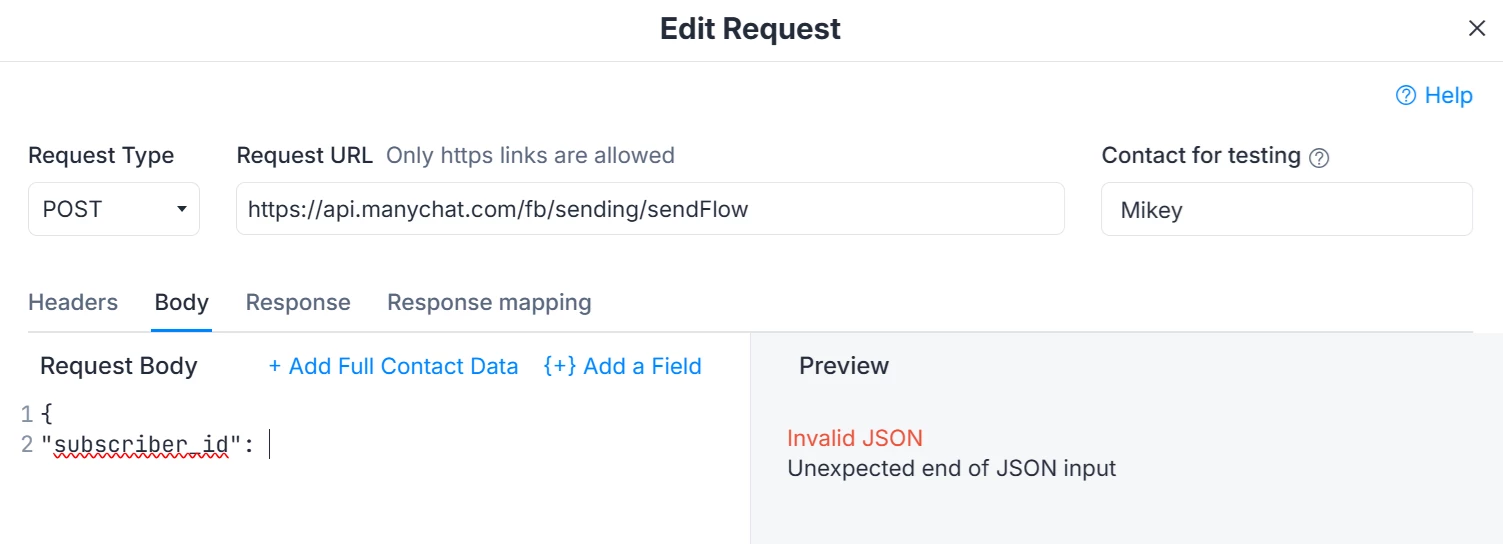Viewport: 1503px width, 544px height.
Task: Click the {+} braces icon
Action: click(x=559, y=366)
